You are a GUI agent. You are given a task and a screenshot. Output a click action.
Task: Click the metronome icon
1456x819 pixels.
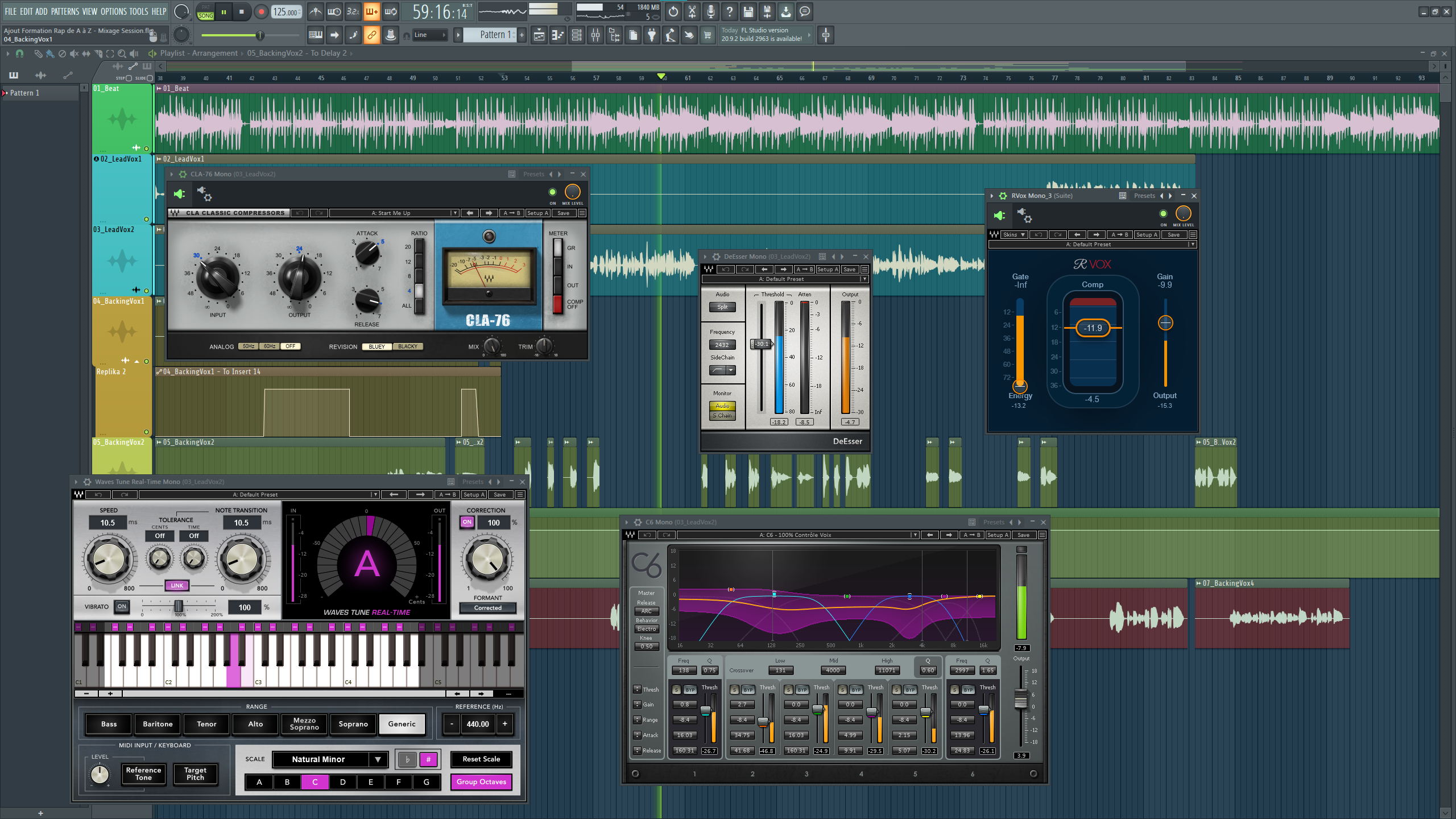tap(316, 12)
